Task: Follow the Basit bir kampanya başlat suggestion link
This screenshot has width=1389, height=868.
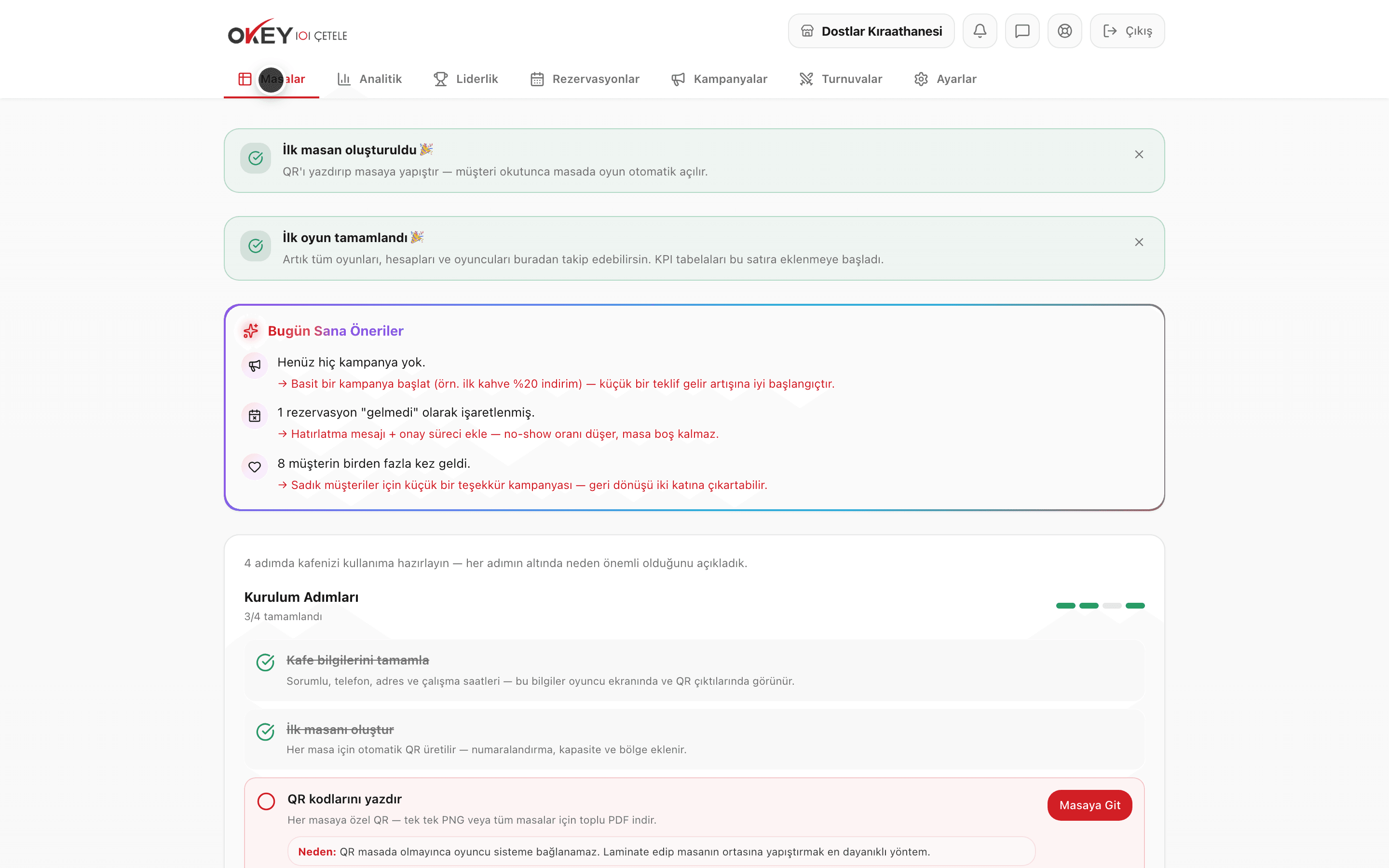Action: point(556,384)
